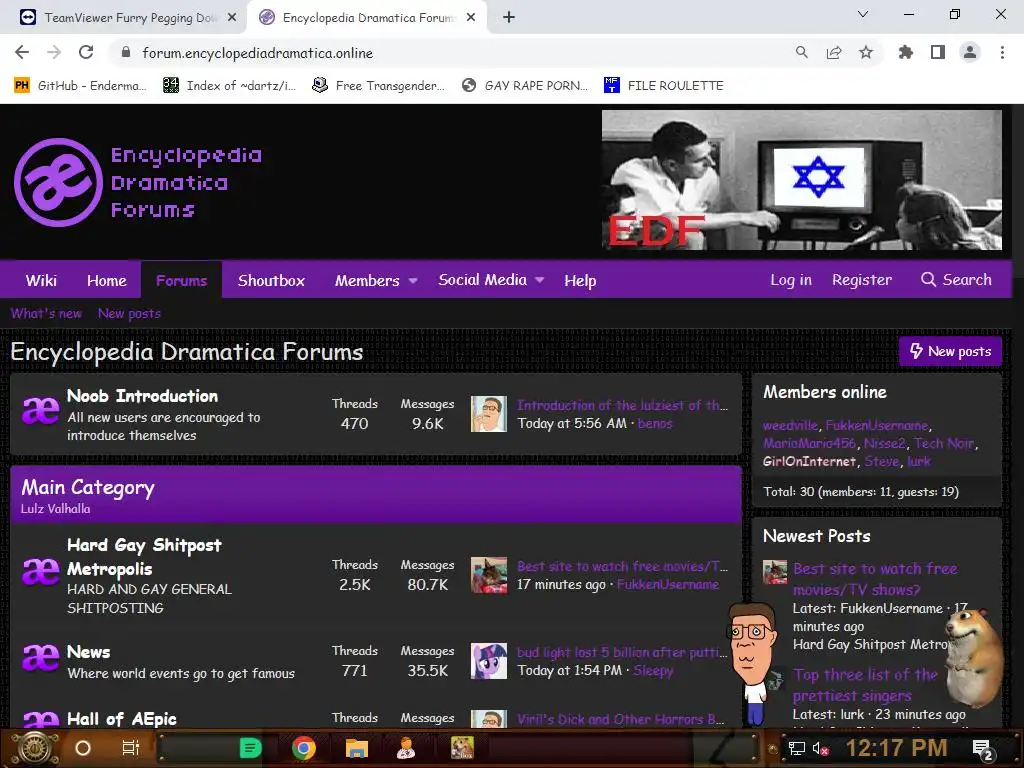The image size is (1024, 768).
Task: Toggle the browser side panel icon
Action: [938, 52]
